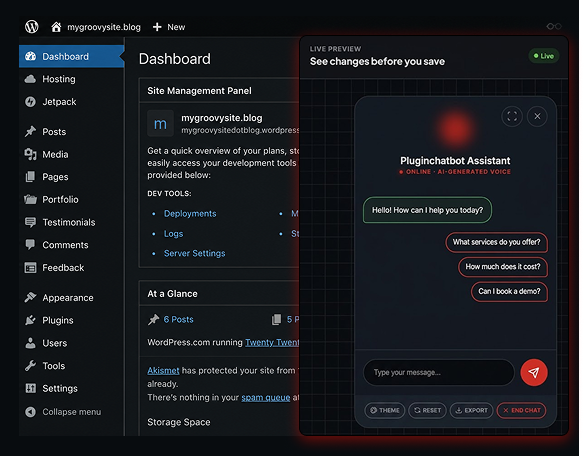
Task: Choose 'How much does it cost?' suggestion
Action: (x=503, y=267)
